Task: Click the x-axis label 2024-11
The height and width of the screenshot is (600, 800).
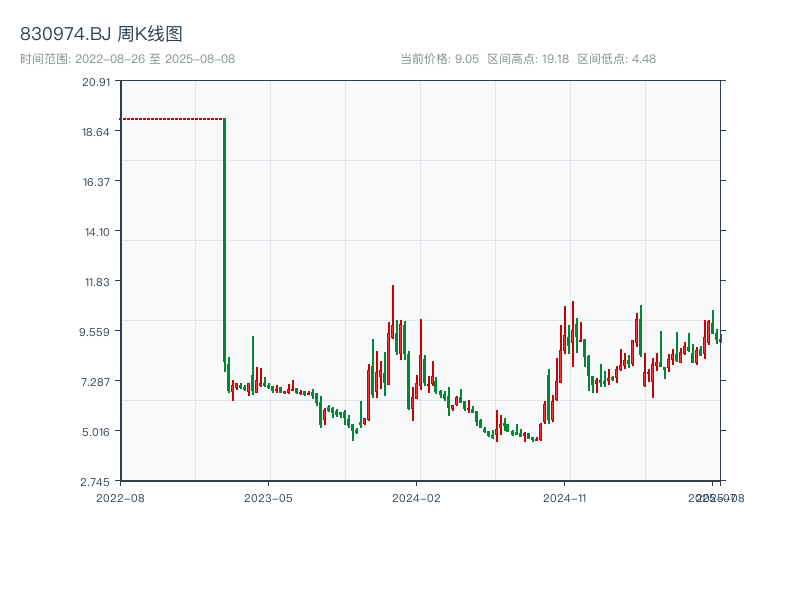Action: pos(564,498)
